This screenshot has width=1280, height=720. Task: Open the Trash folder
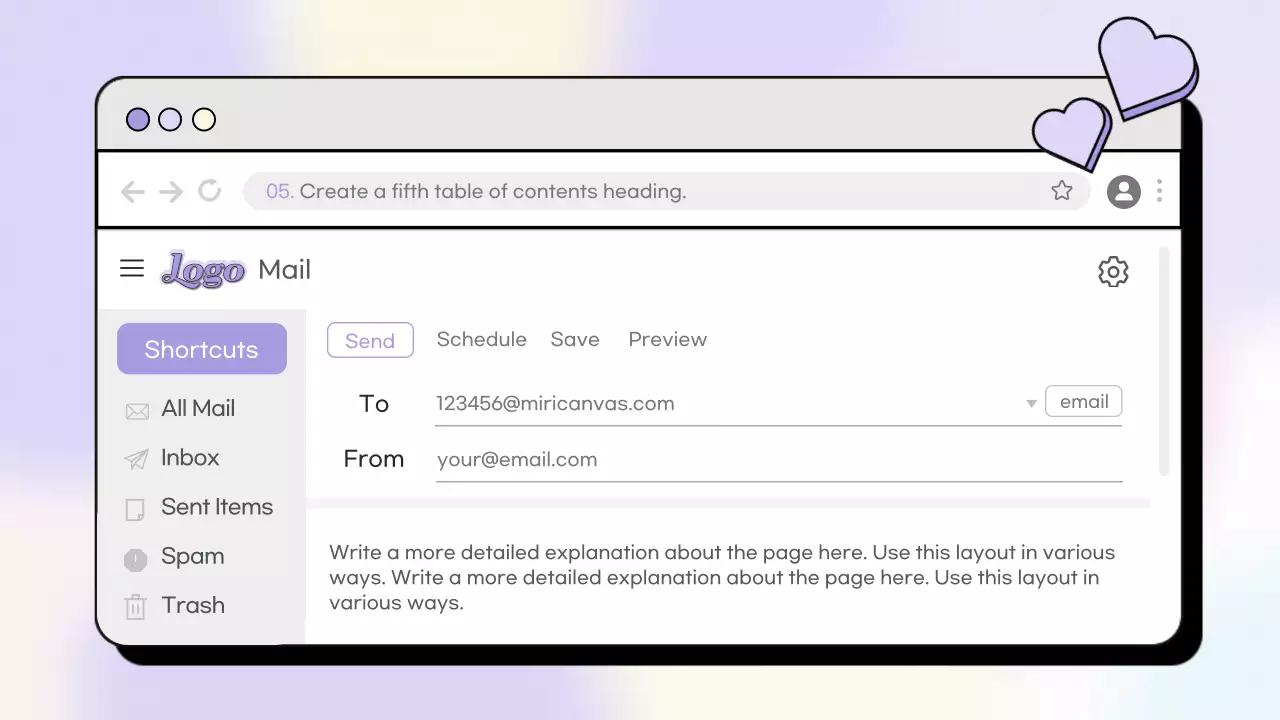tap(192, 605)
